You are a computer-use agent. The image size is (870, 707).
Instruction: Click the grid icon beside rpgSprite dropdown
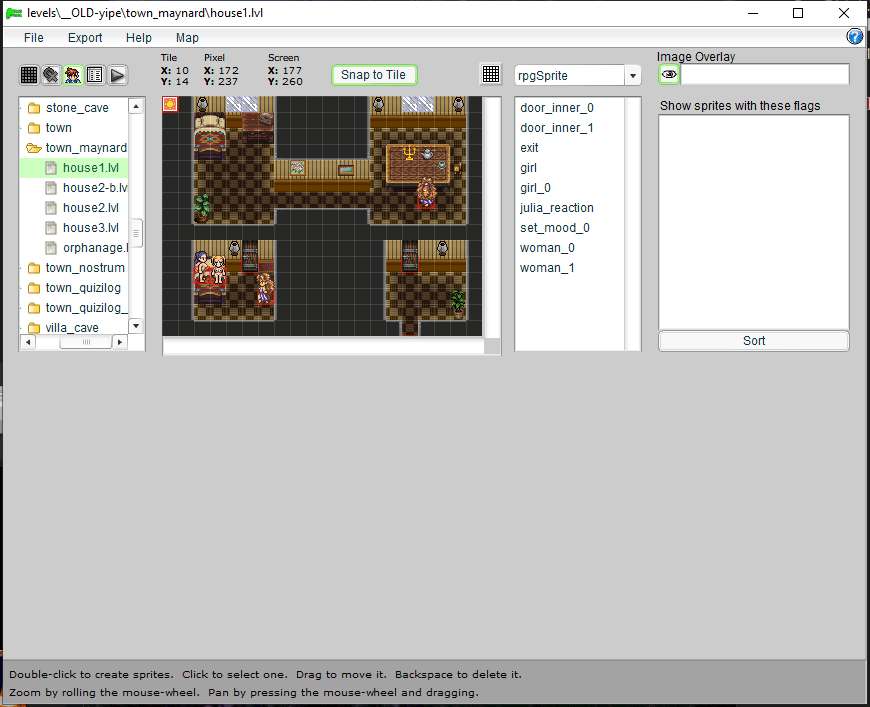tap(491, 75)
